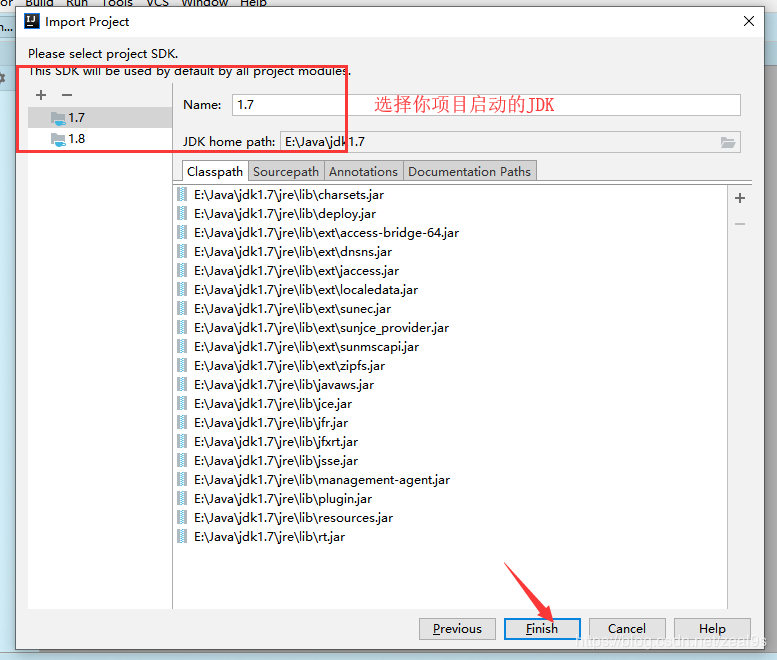Select the jsse.jar classpath entry
The image size is (777, 660).
click(450, 461)
